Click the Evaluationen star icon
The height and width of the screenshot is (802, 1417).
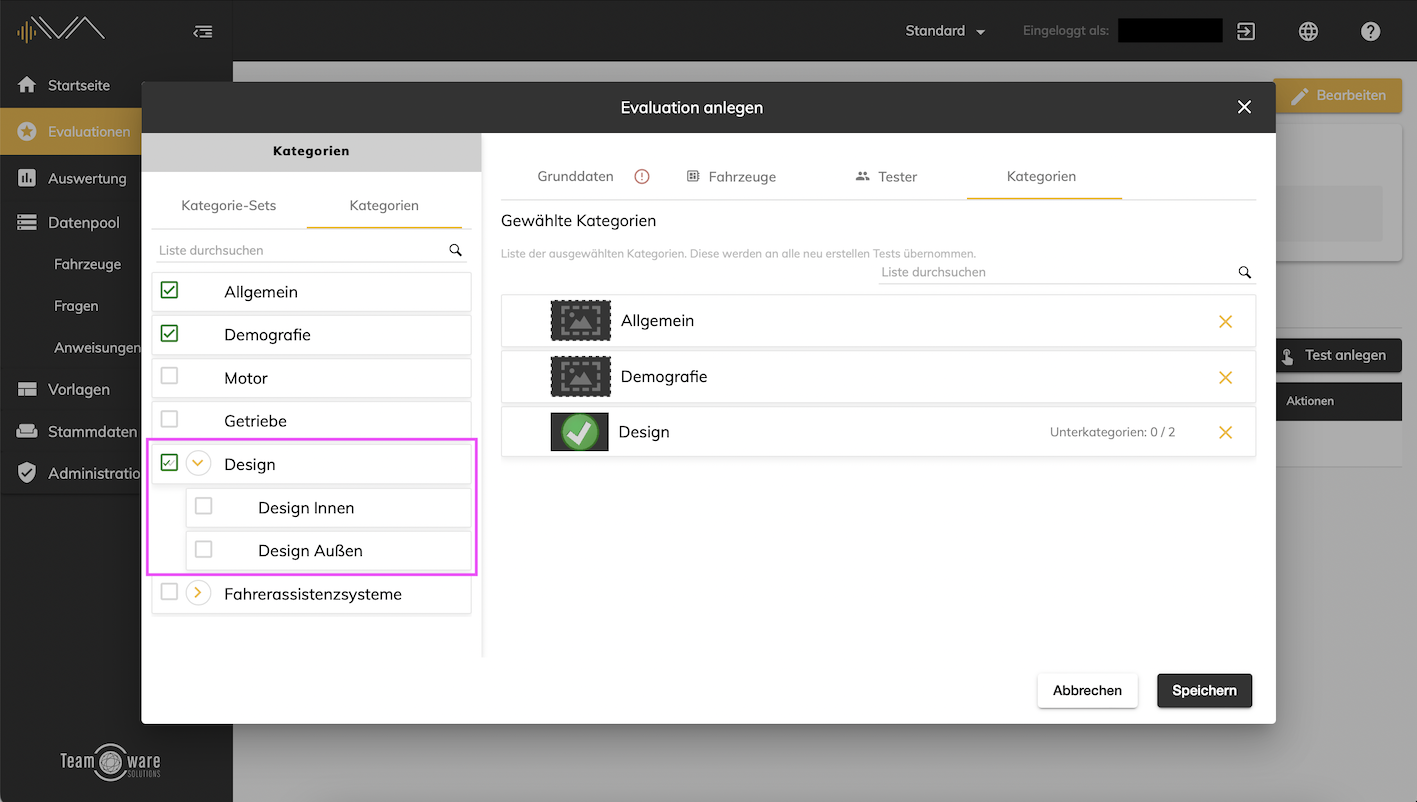click(27, 132)
